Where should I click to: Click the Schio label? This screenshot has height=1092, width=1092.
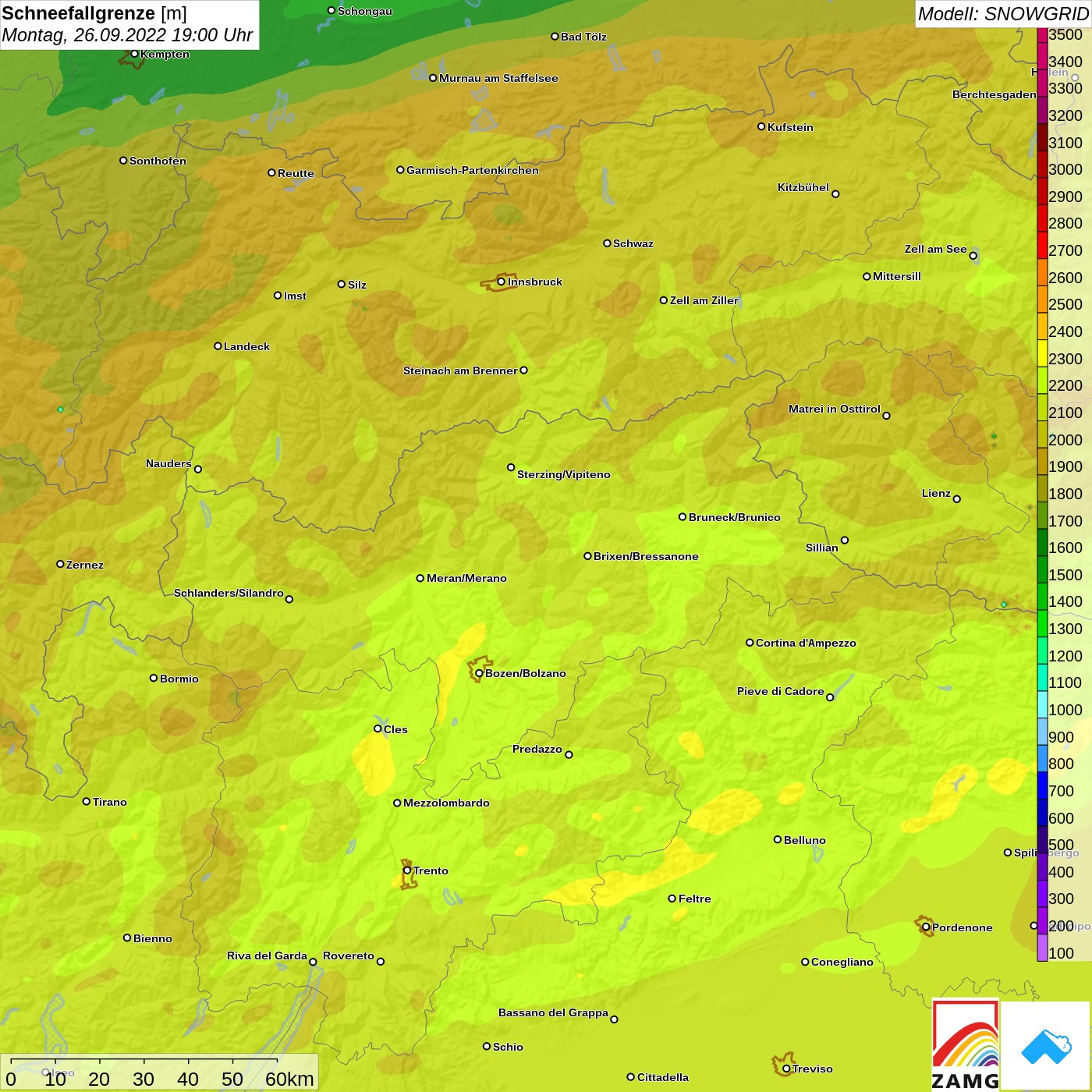(x=508, y=1047)
